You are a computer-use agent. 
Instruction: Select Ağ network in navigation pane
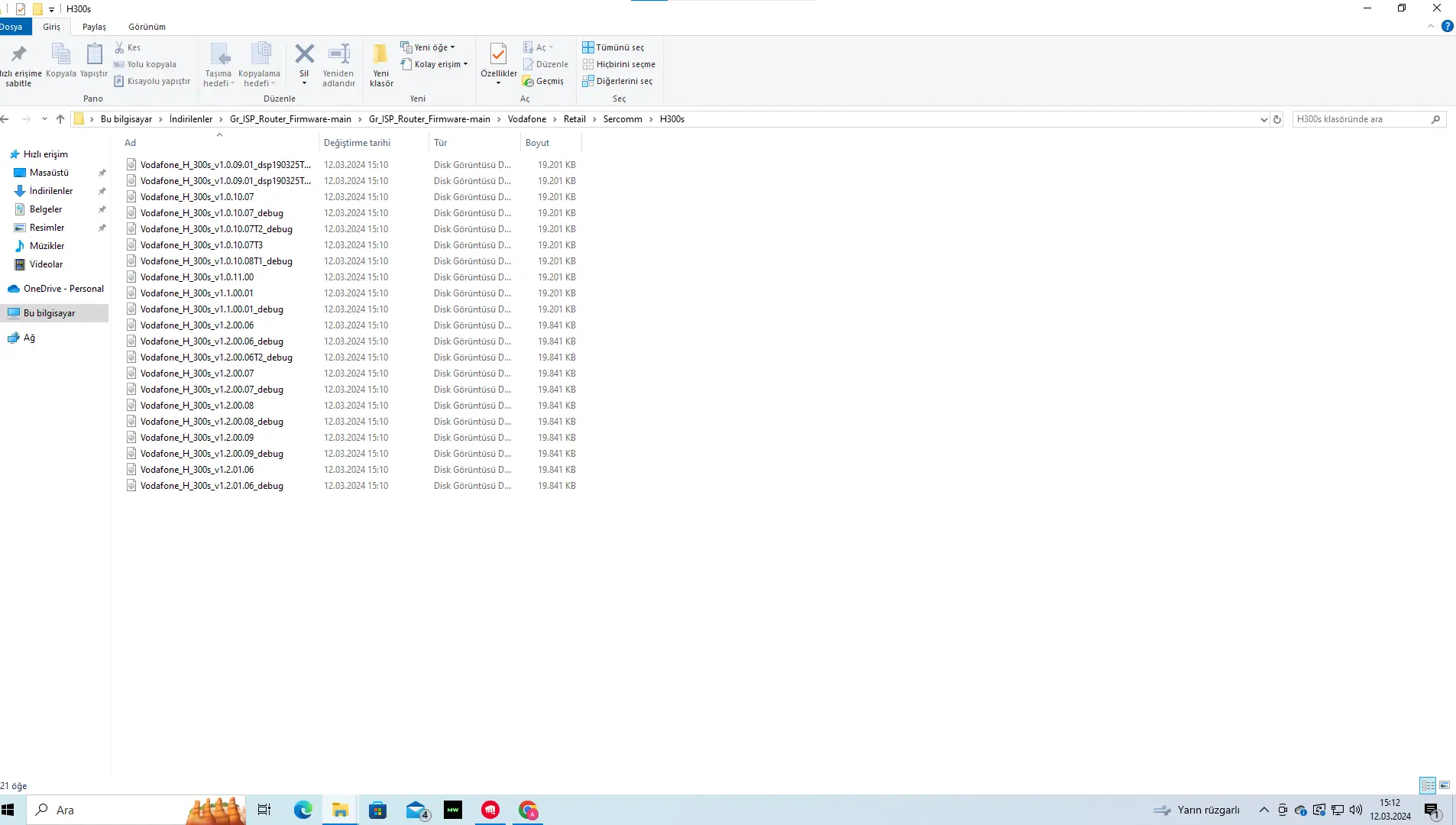[x=29, y=338]
